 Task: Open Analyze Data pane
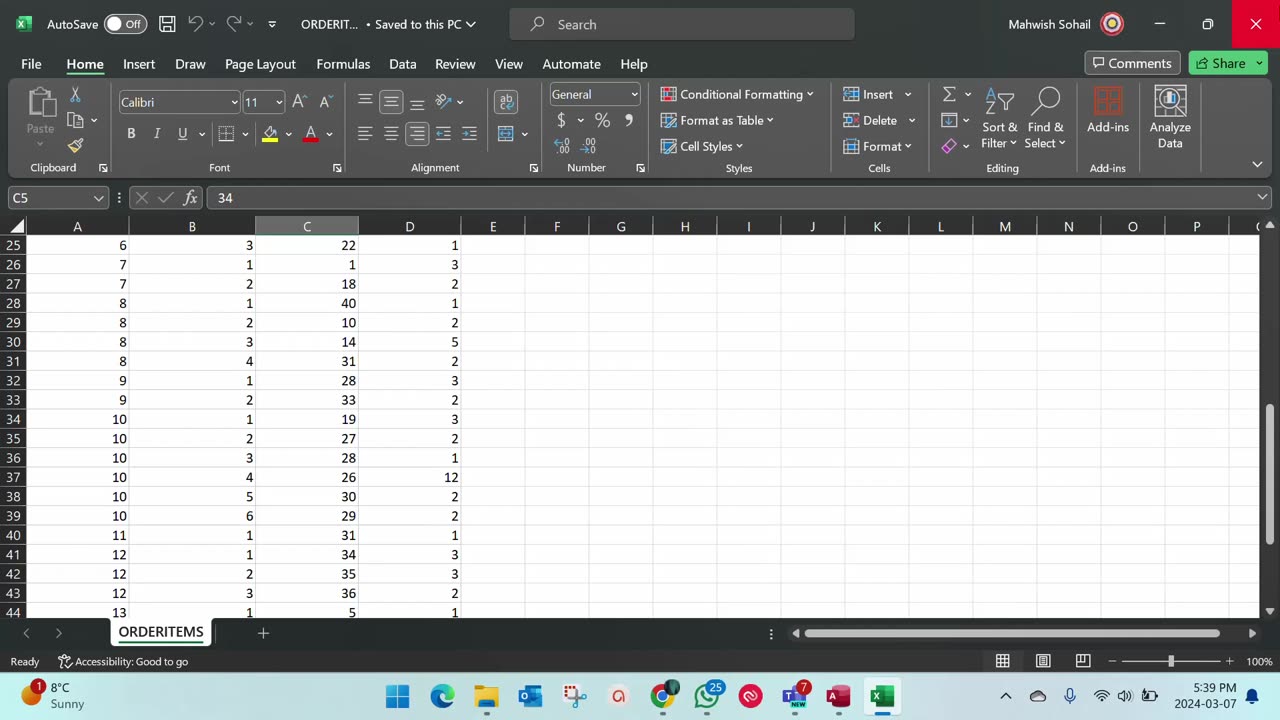pyautogui.click(x=1170, y=118)
